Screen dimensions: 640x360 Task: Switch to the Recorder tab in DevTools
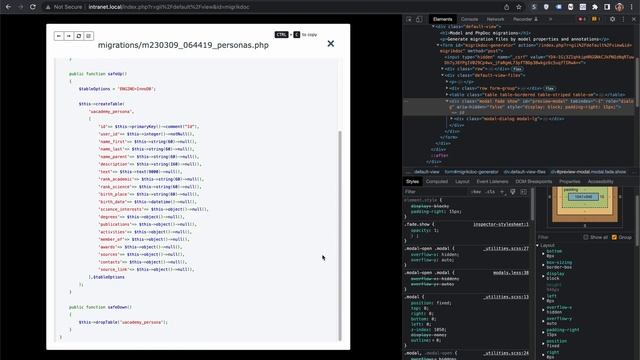pos(525,19)
